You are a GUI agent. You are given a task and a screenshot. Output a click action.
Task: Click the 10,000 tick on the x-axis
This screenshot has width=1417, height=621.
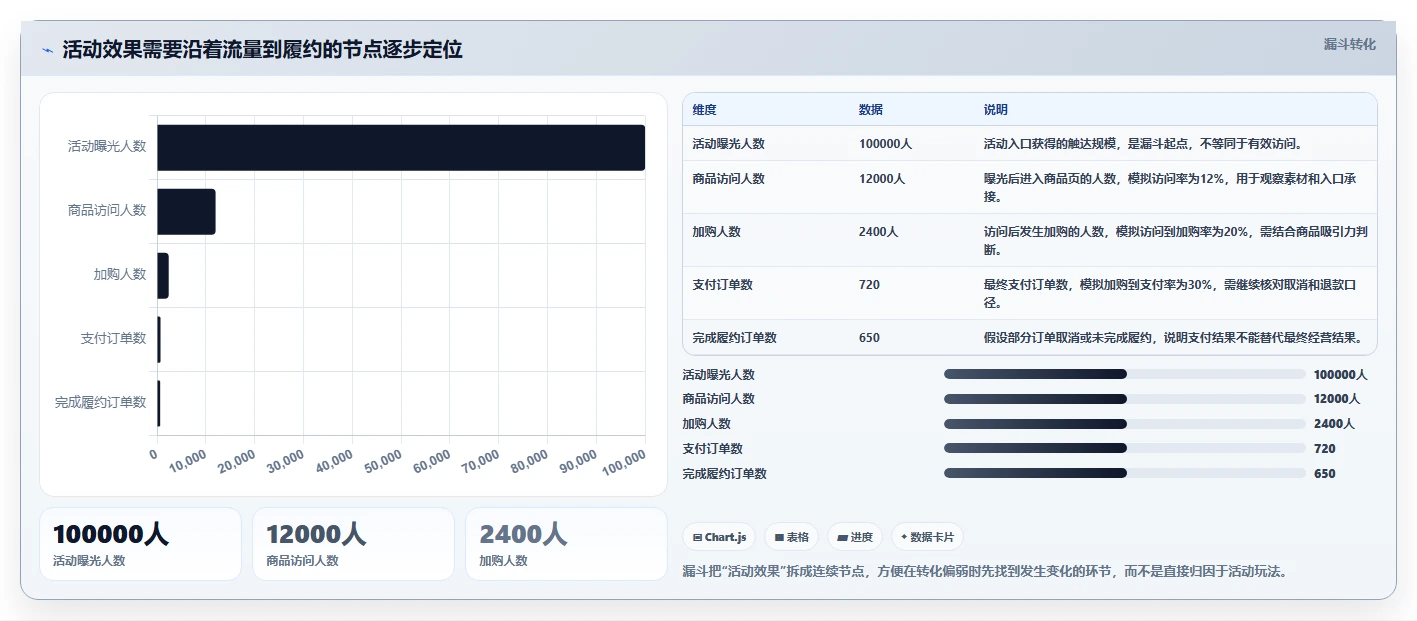click(188, 461)
